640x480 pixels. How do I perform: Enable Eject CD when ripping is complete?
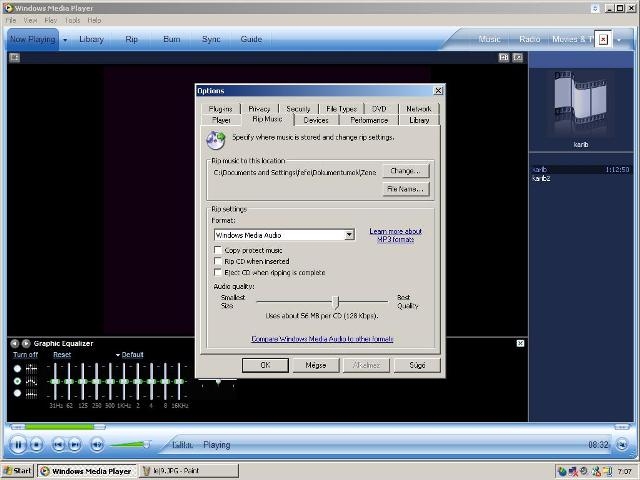click(x=218, y=272)
